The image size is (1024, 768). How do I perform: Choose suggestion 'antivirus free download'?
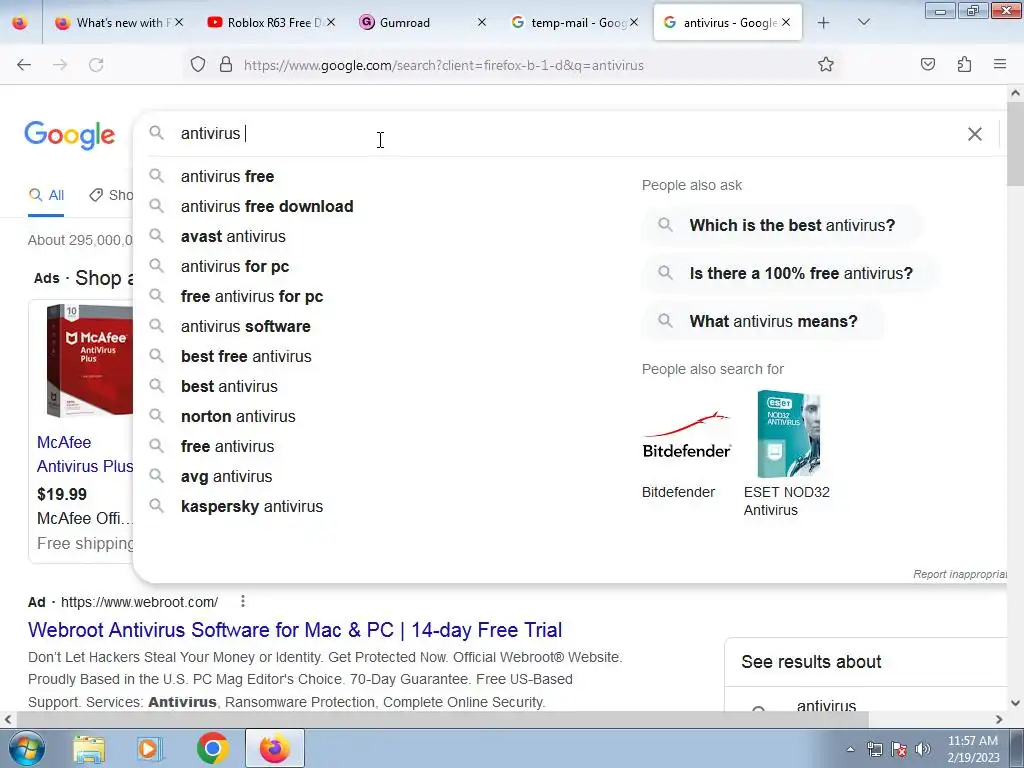(x=267, y=206)
